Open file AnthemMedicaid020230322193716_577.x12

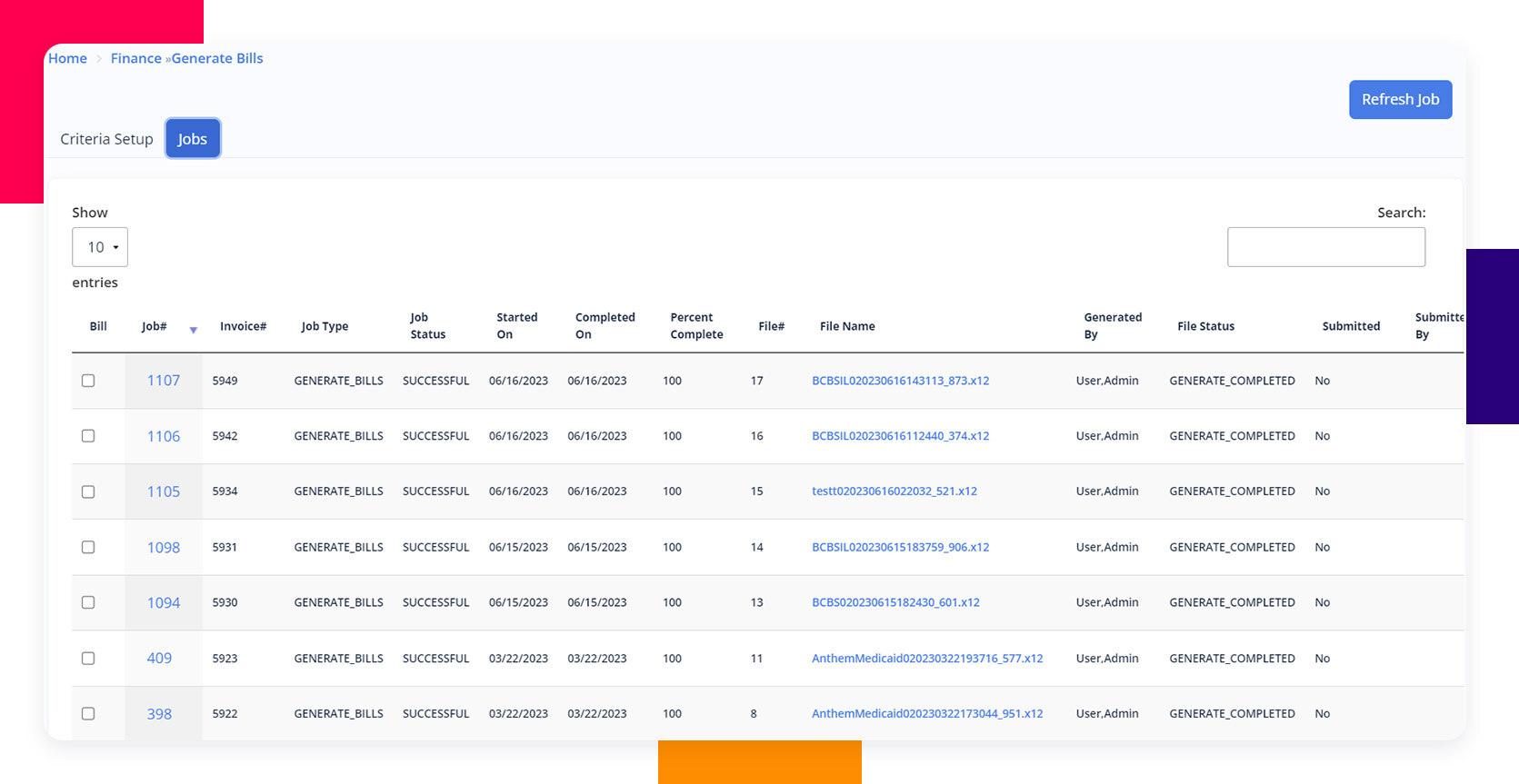tap(927, 658)
